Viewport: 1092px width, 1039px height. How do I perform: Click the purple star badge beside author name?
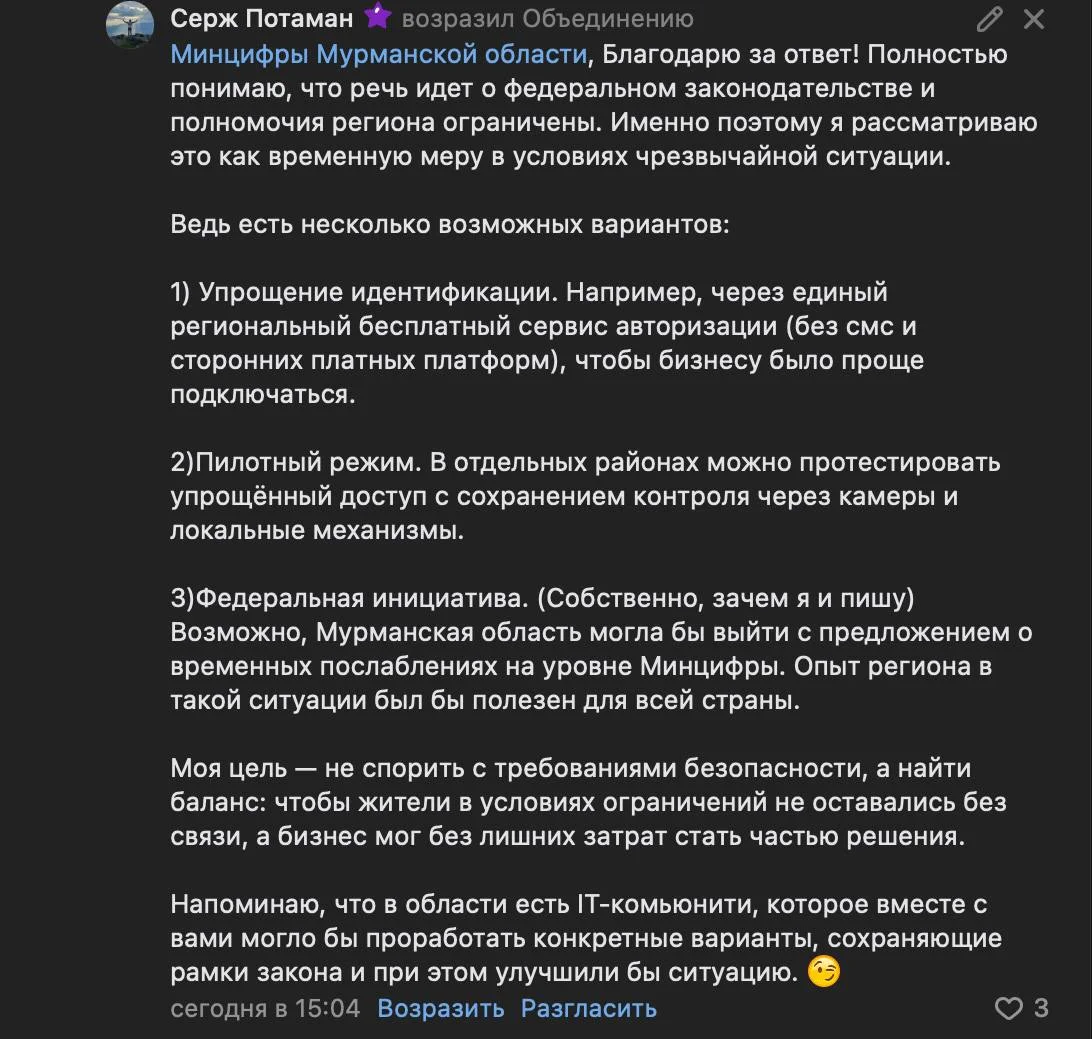377,17
